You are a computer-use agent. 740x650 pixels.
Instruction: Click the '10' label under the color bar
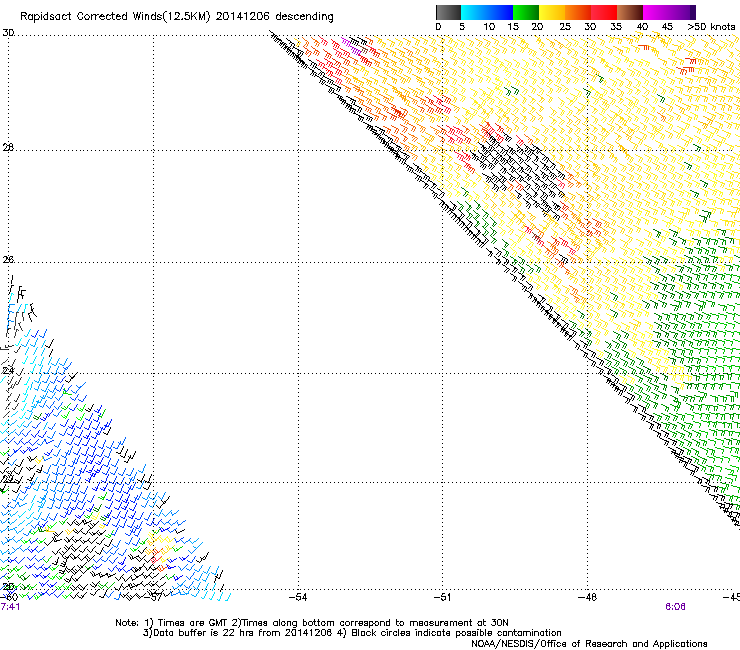click(489, 27)
